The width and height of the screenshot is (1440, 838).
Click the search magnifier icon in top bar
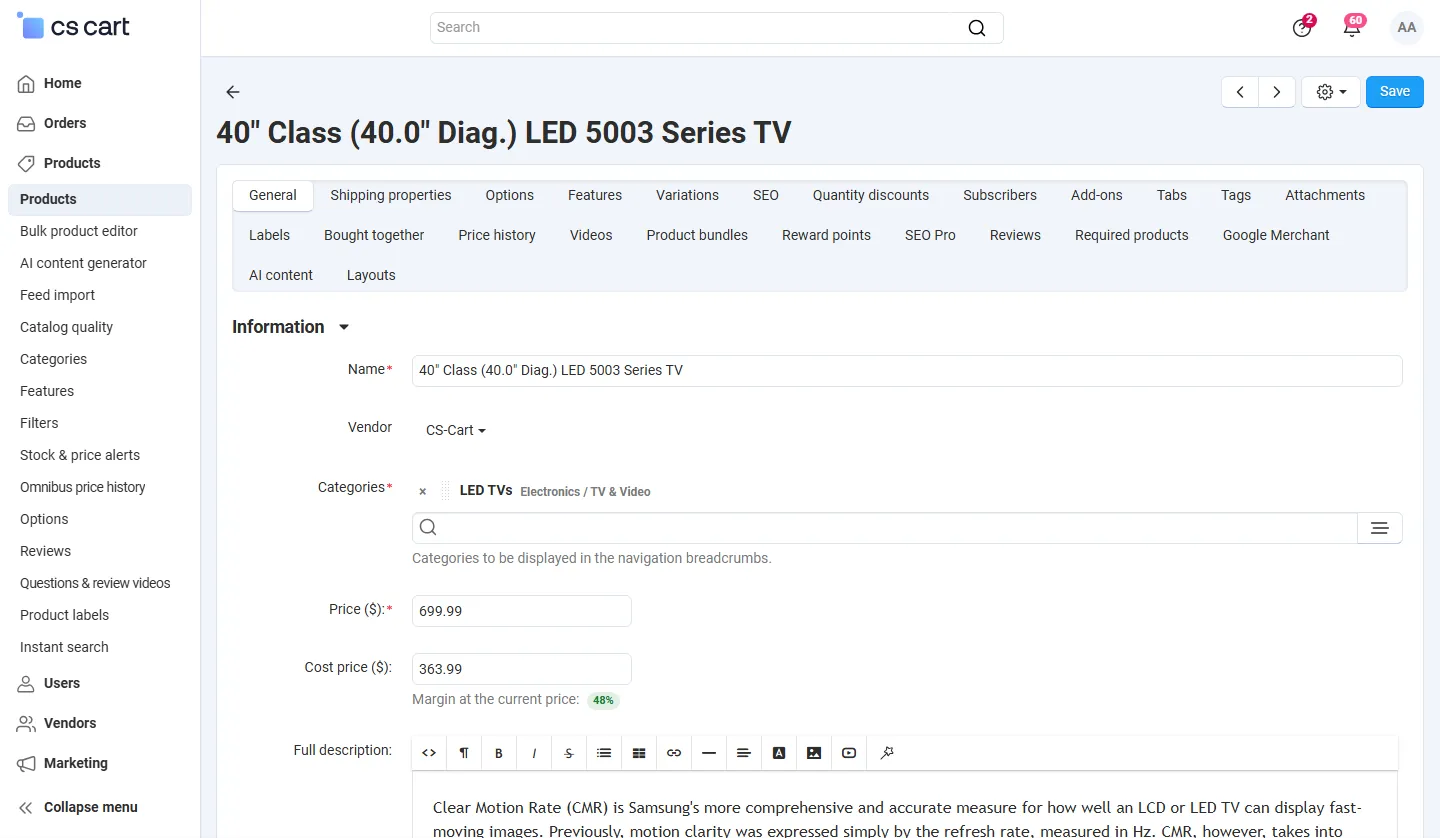pos(977,28)
